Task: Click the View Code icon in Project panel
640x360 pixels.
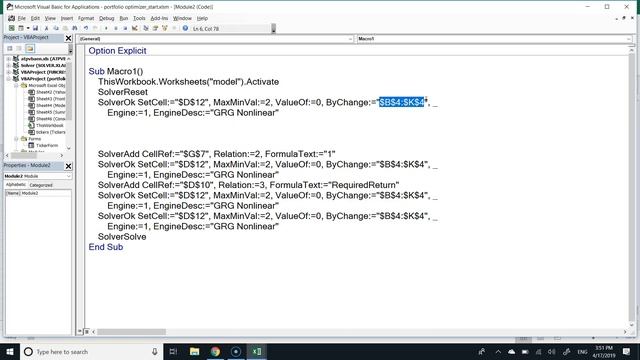Action: [10, 49]
